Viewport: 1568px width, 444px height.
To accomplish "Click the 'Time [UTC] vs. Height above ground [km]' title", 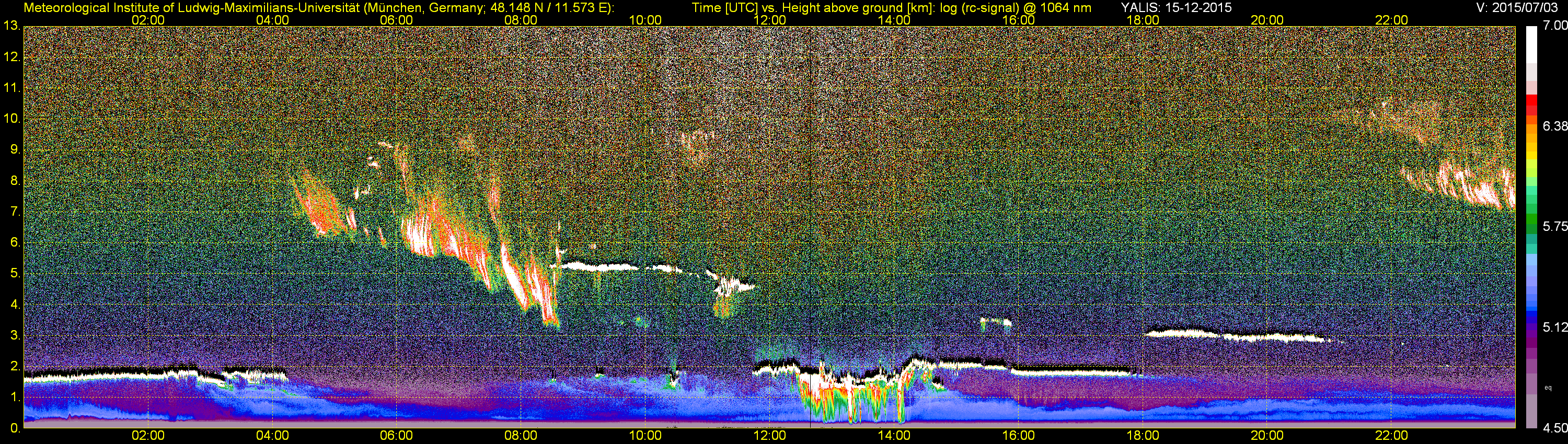I will (x=813, y=7).
